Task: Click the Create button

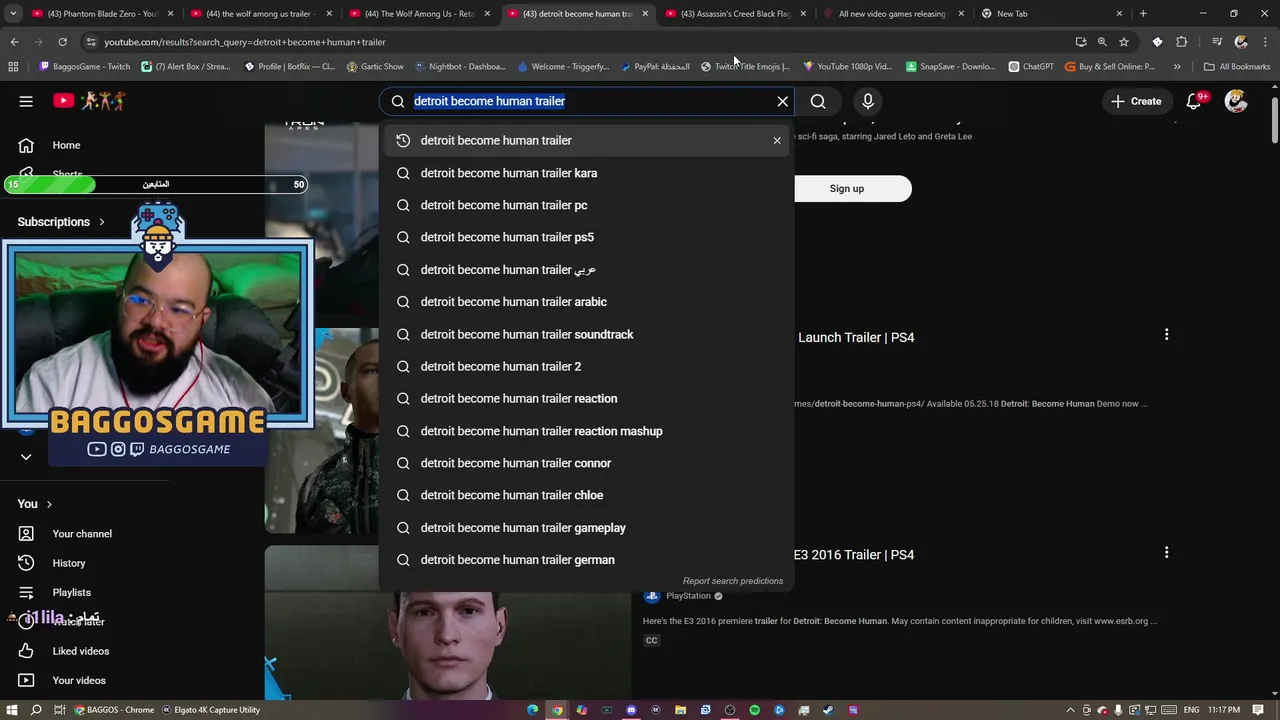Action: [1136, 101]
